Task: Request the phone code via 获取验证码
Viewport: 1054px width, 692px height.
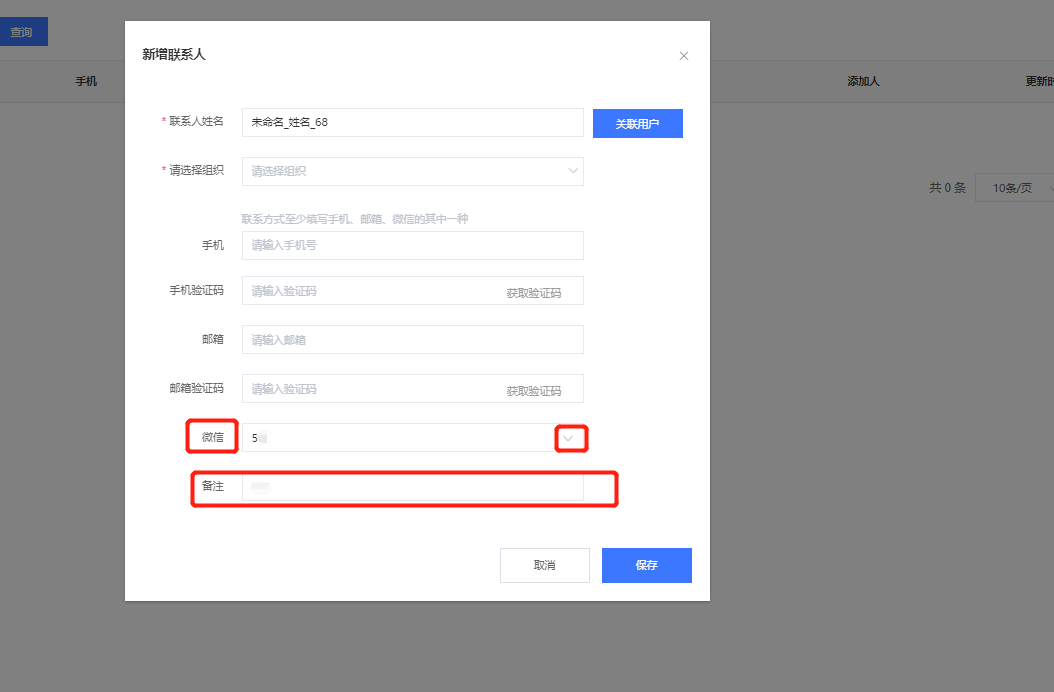Action: (533, 293)
